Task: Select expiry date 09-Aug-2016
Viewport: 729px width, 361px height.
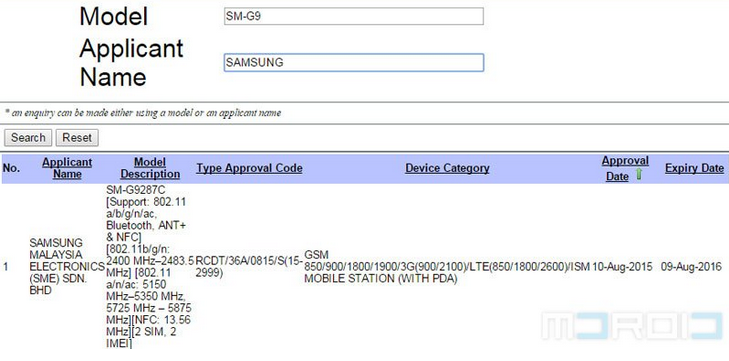Action: tap(691, 267)
